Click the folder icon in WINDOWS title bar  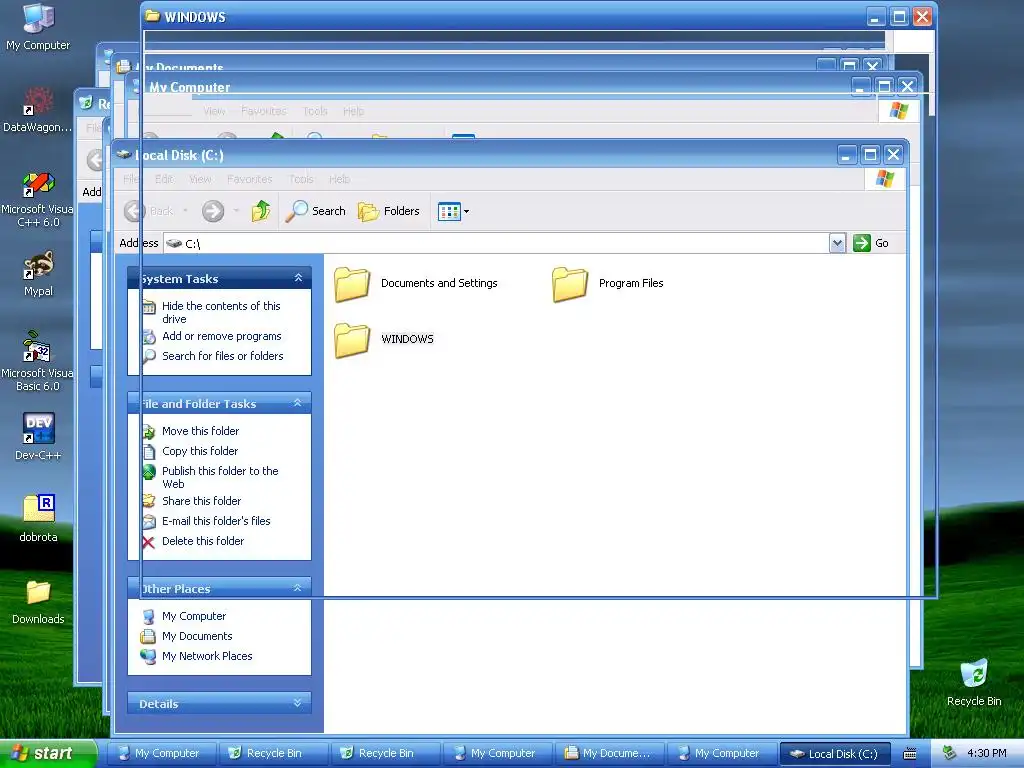tap(153, 16)
